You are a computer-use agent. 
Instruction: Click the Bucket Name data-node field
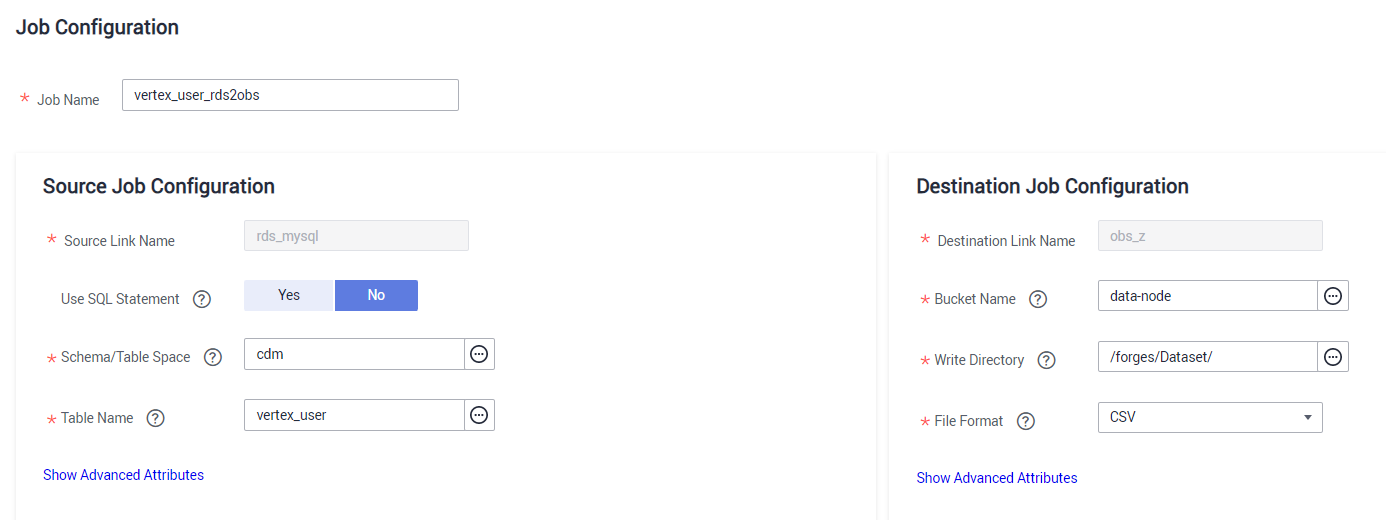click(1208, 296)
